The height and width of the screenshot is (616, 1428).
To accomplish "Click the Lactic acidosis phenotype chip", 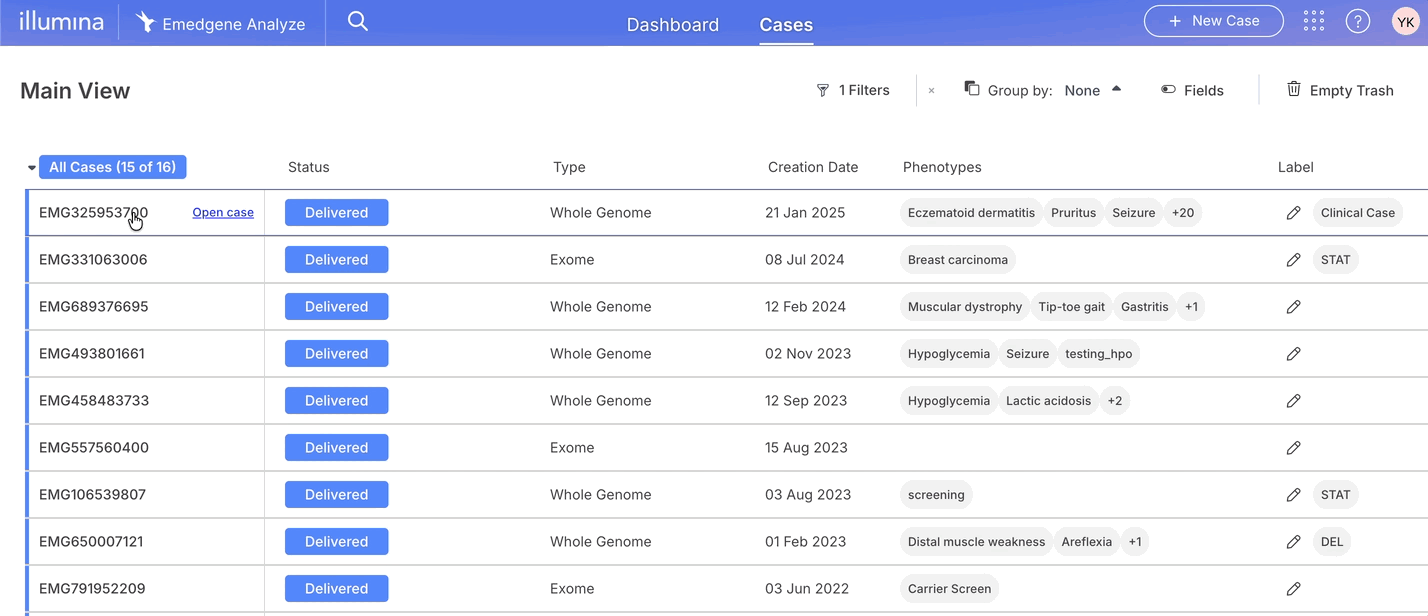I will pyautogui.click(x=1048, y=401).
